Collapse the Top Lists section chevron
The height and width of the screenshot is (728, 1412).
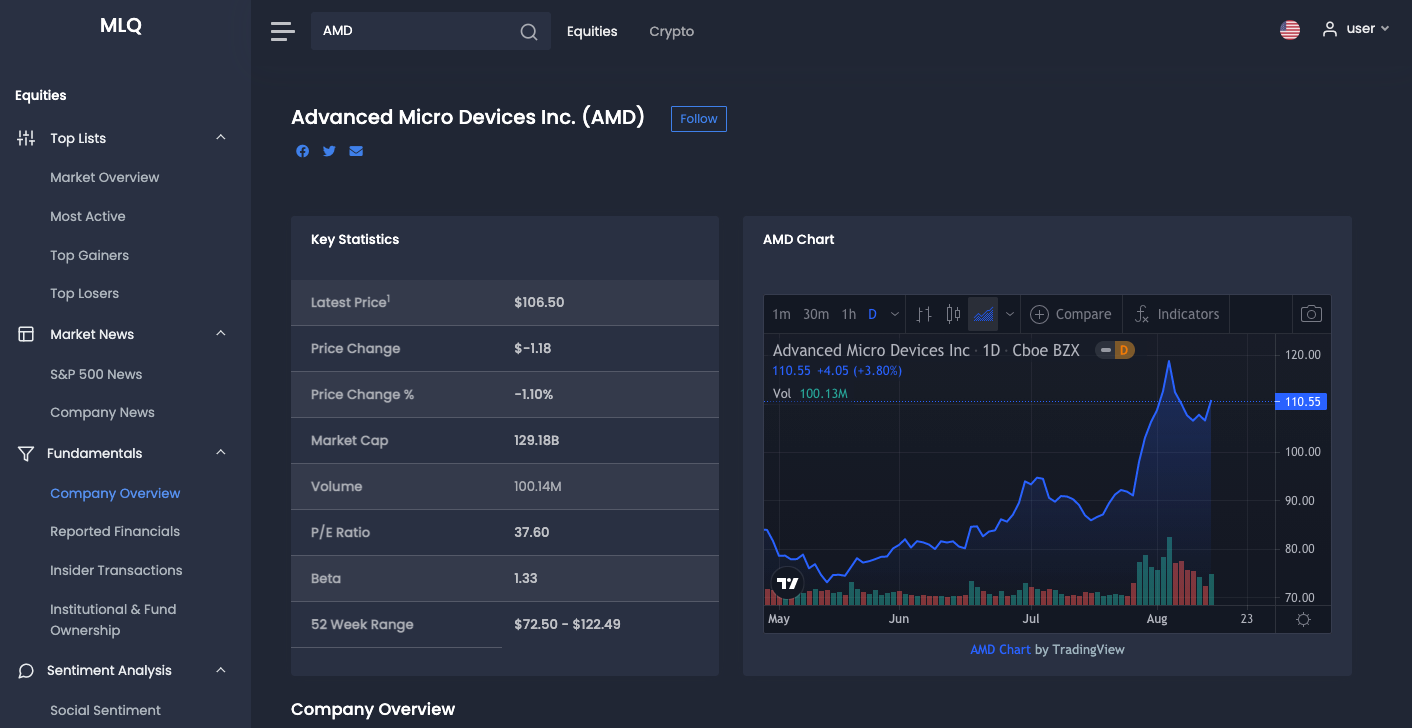(x=221, y=138)
